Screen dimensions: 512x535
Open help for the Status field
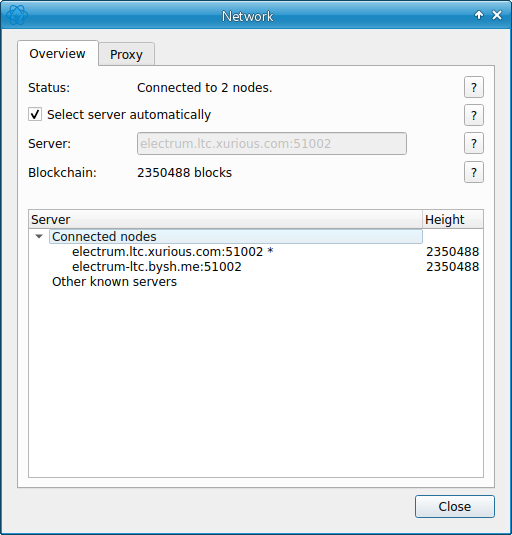(x=473, y=87)
